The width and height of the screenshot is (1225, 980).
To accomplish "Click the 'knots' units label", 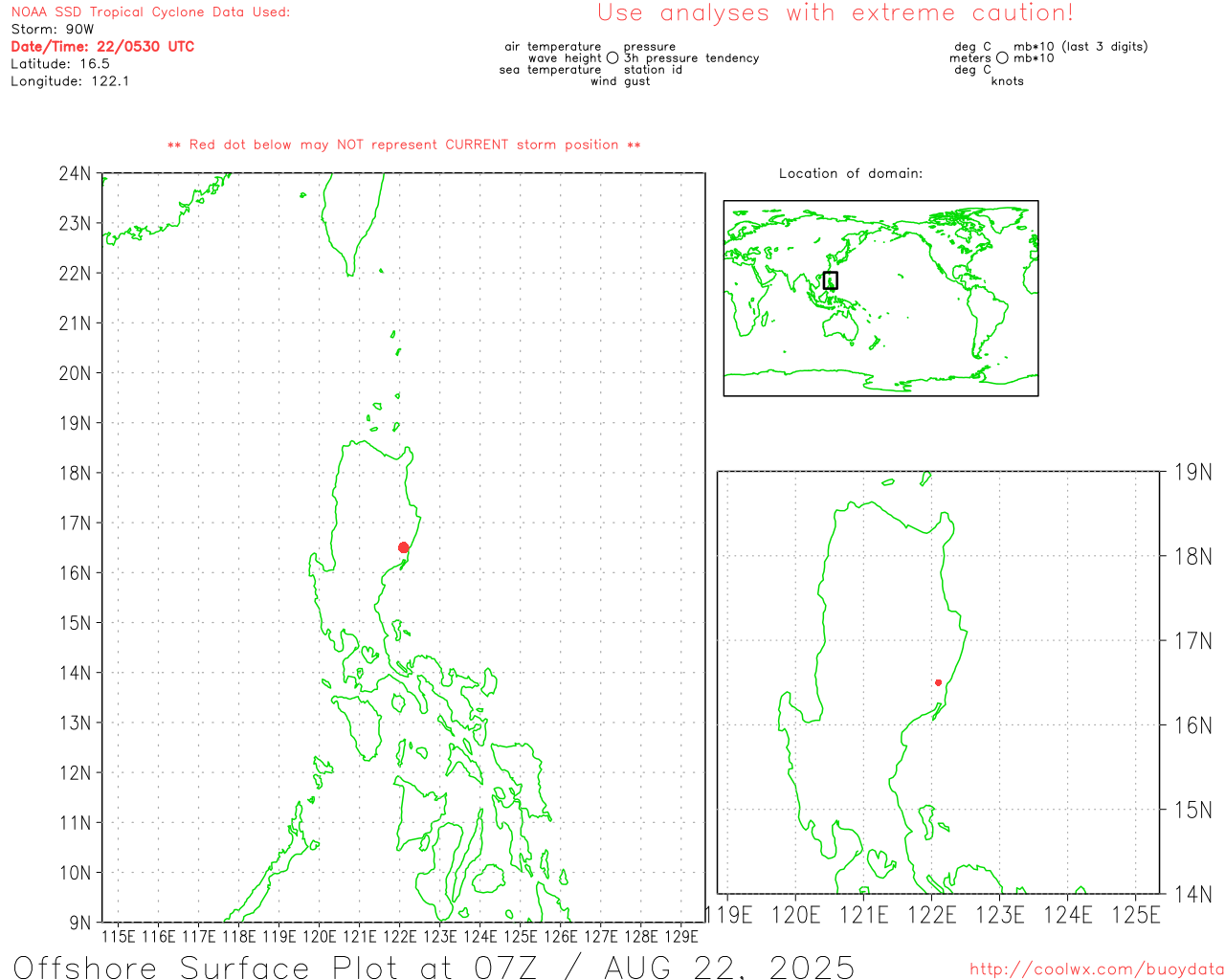I will (1007, 81).
